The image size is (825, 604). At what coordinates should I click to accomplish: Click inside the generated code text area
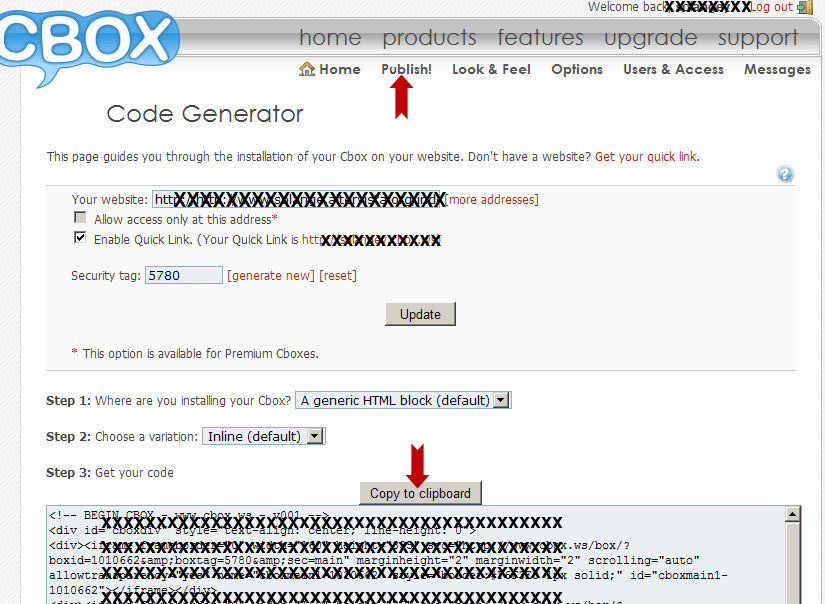(416, 555)
